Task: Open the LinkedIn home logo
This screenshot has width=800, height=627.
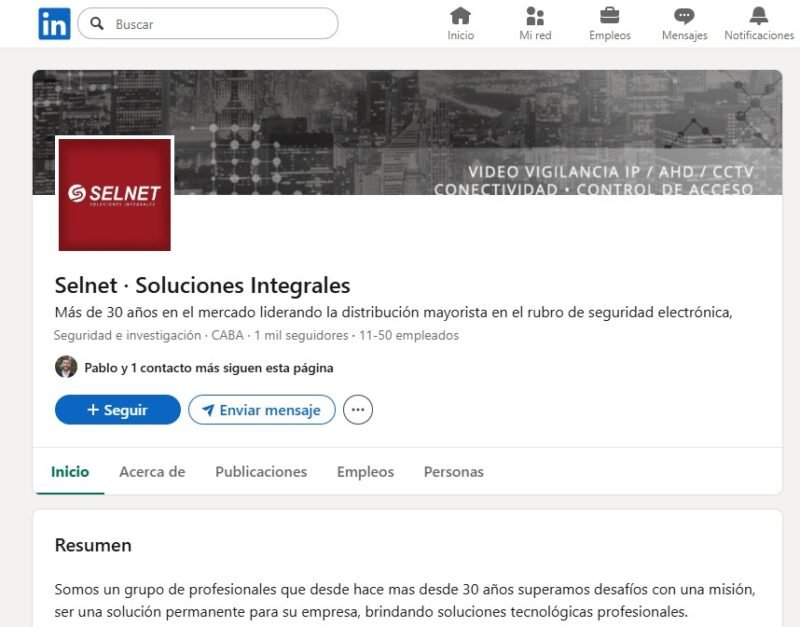Action: [54, 23]
